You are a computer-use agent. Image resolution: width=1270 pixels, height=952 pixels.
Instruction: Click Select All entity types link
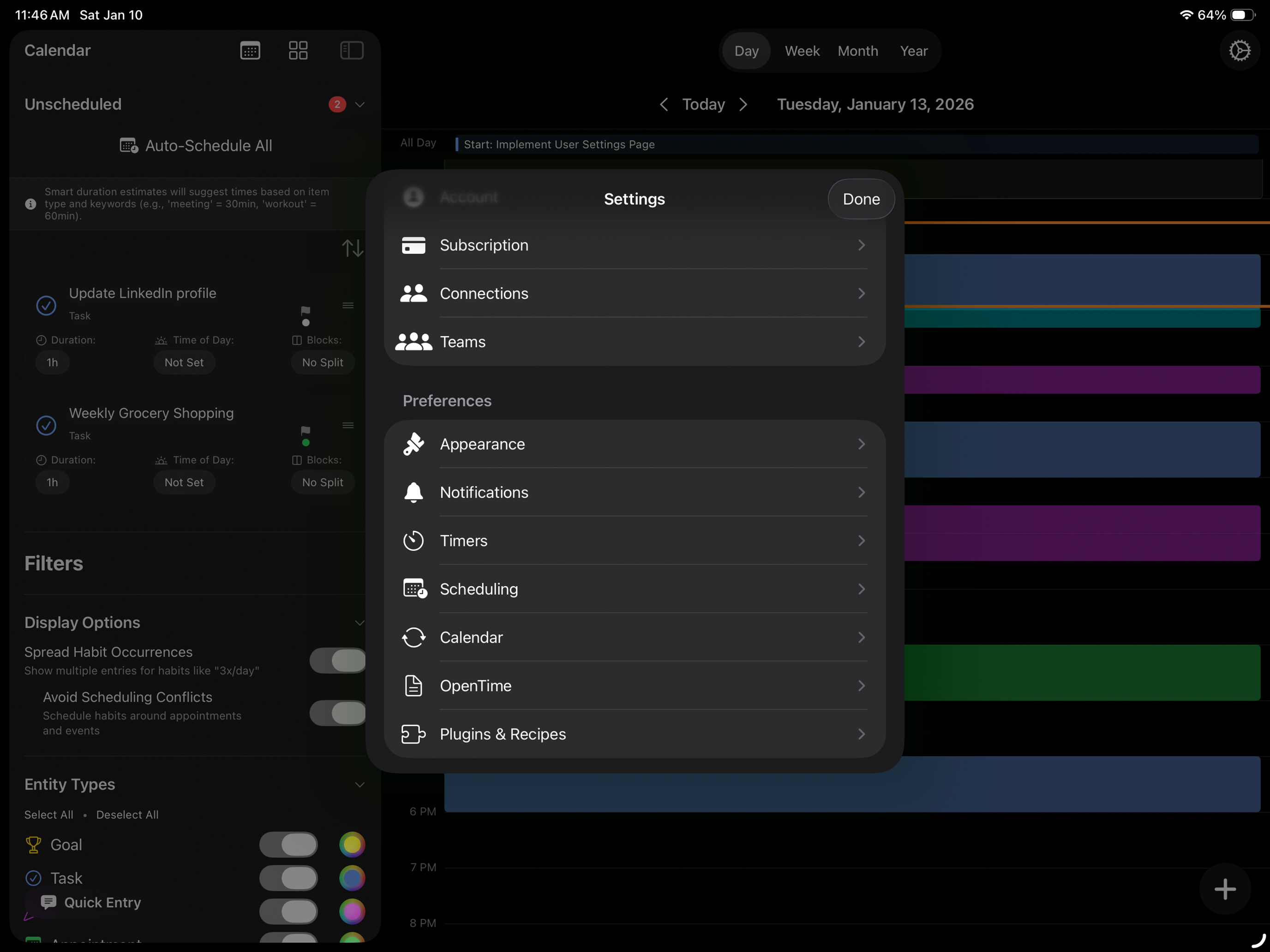(49, 815)
